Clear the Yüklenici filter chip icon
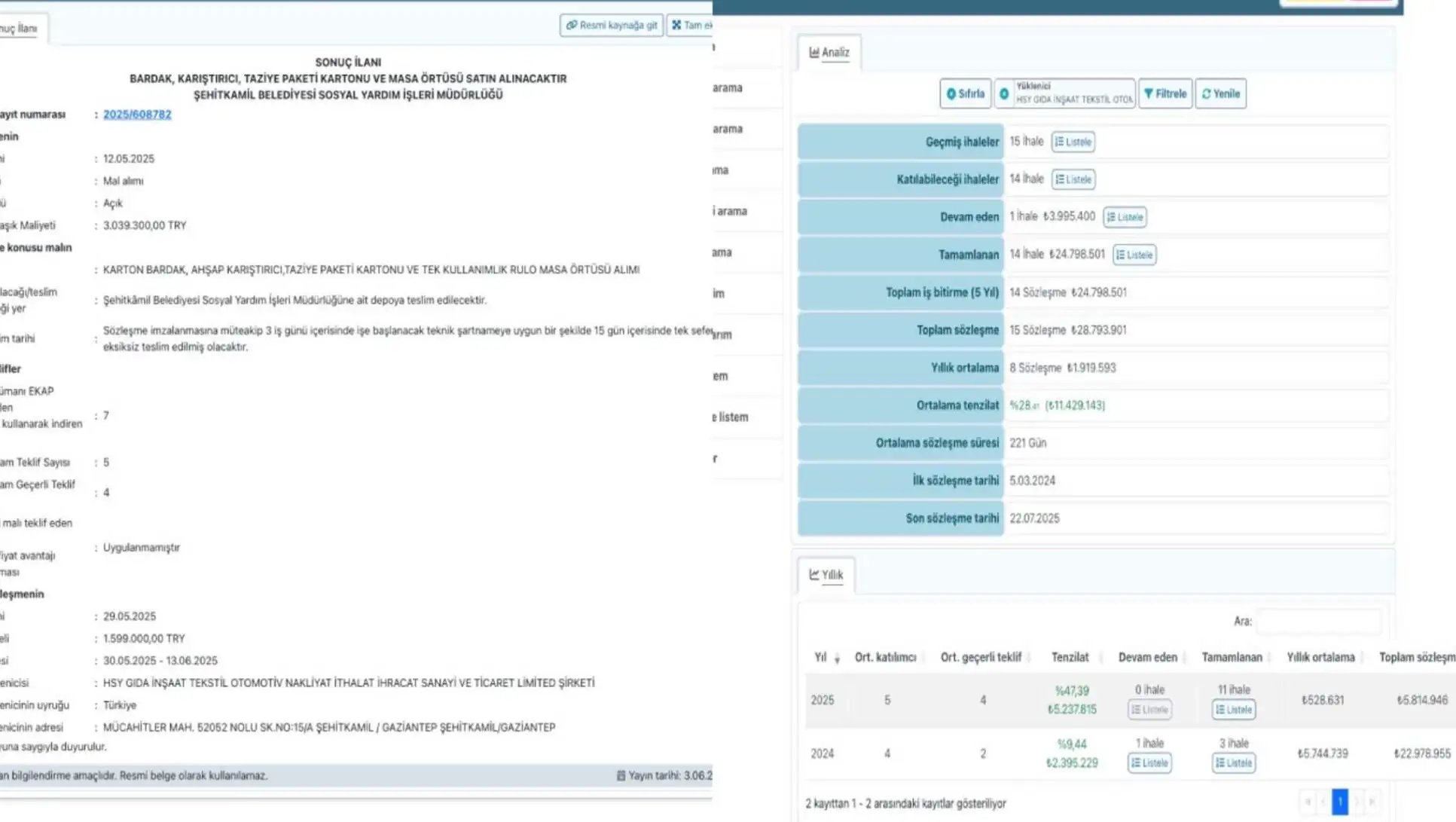1456x822 pixels. coord(1004,93)
